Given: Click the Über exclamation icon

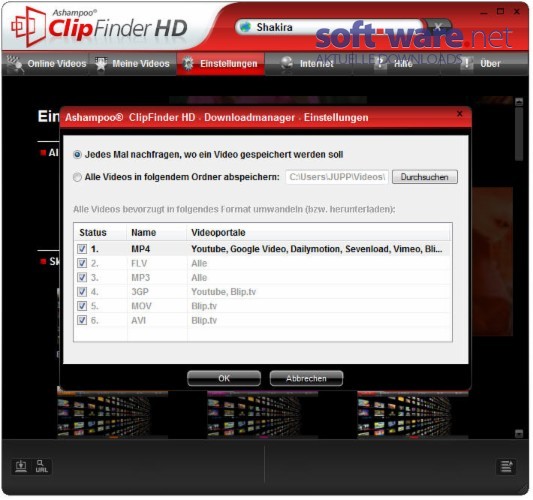Looking at the screenshot, I should click(467, 63).
